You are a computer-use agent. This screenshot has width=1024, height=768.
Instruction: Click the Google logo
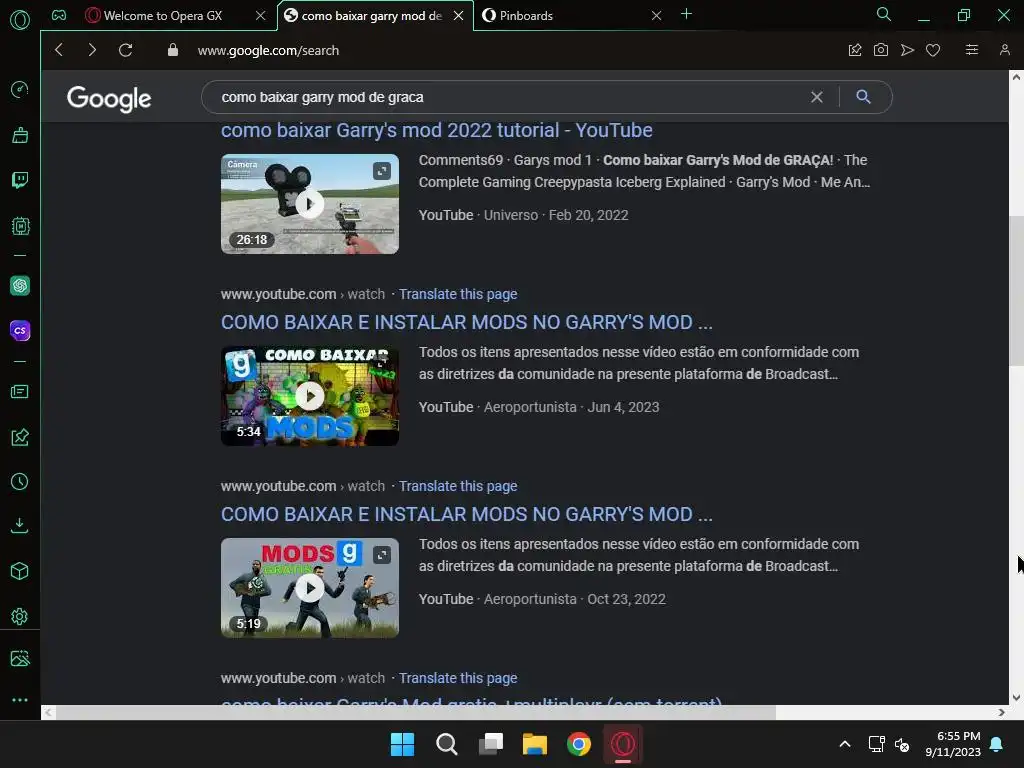pos(109,99)
